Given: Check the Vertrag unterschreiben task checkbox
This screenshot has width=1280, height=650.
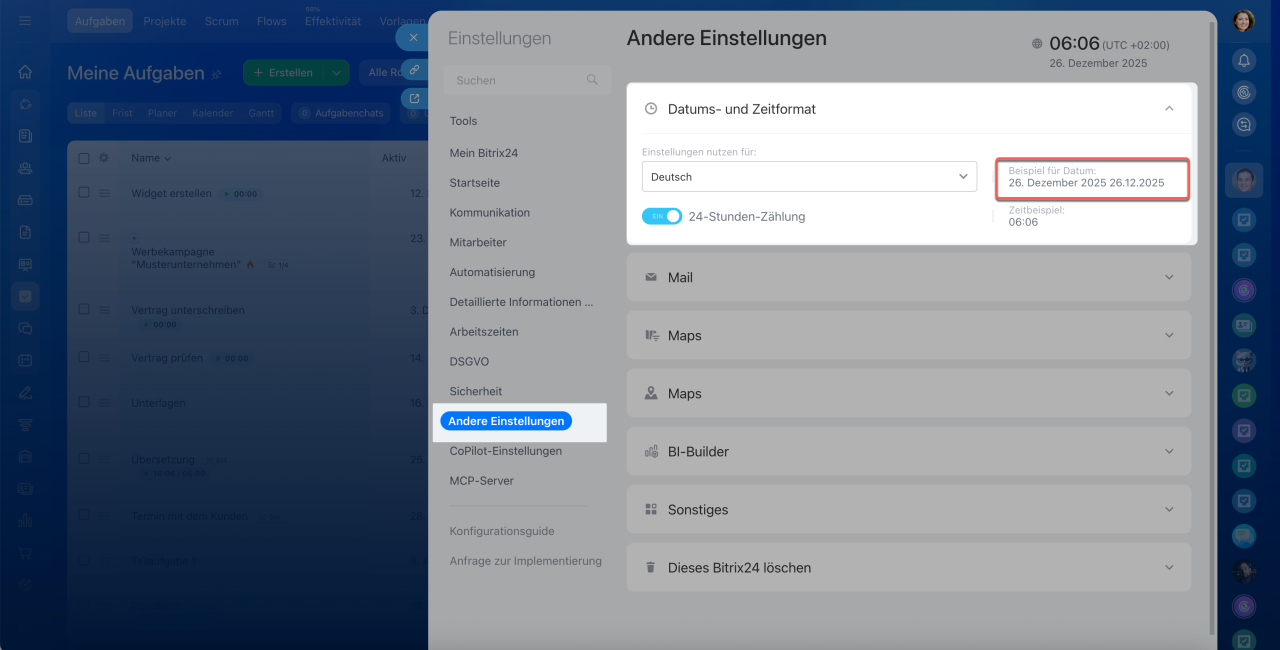Looking at the screenshot, I should click(84, 310).
